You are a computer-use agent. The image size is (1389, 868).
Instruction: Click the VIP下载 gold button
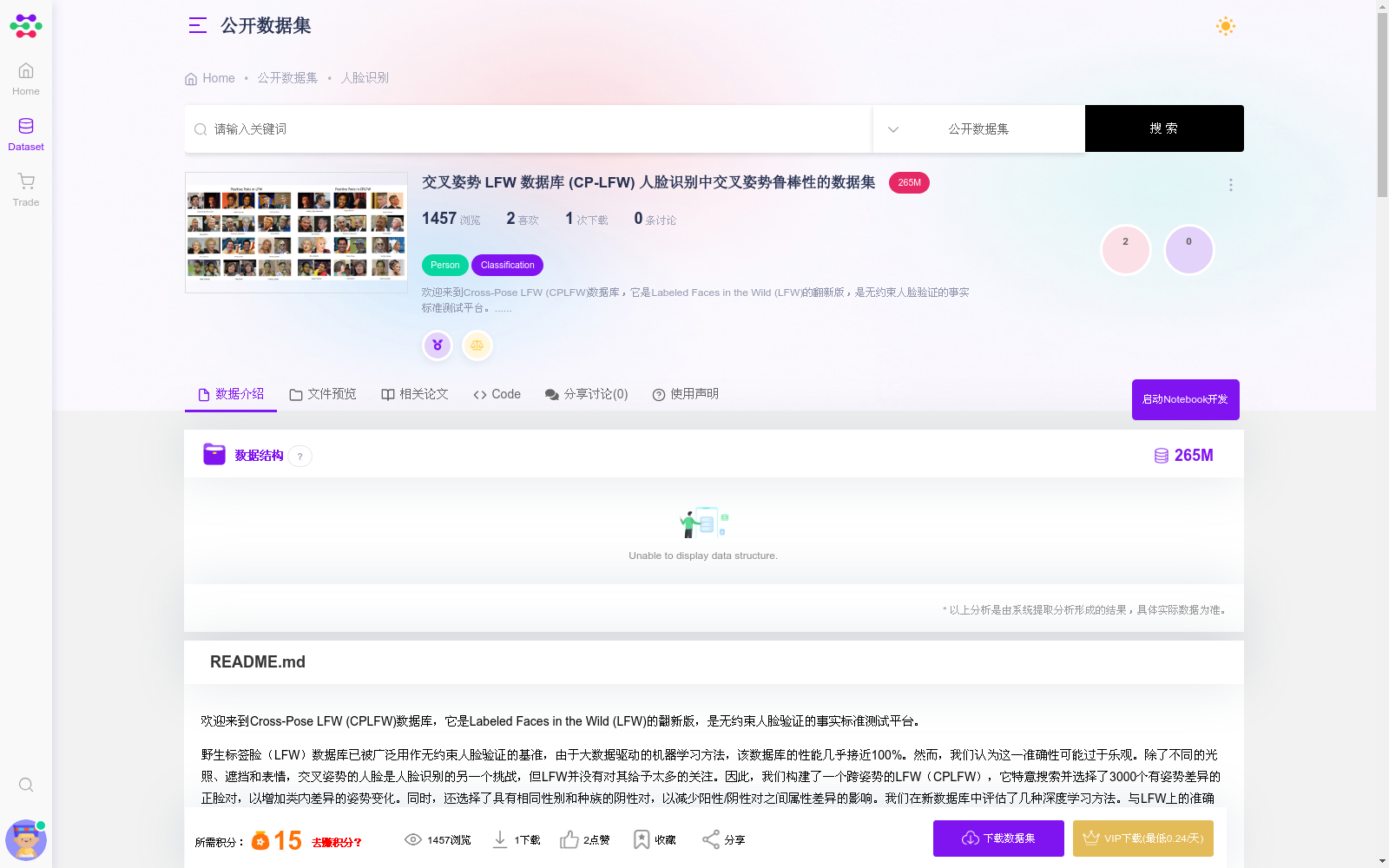[x=1143, y=838]
